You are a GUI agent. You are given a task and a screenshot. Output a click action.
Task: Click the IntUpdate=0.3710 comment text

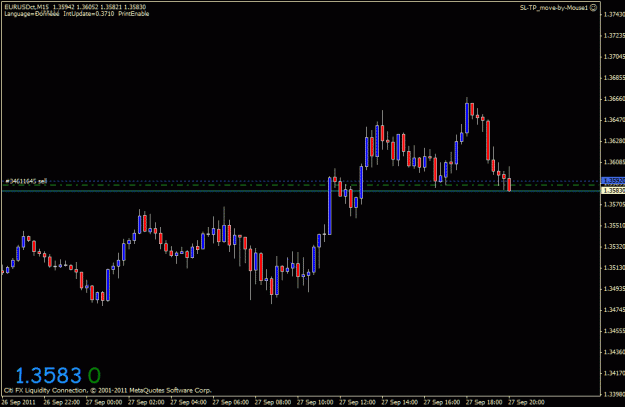pyautogui.click(x=88, y=14)
